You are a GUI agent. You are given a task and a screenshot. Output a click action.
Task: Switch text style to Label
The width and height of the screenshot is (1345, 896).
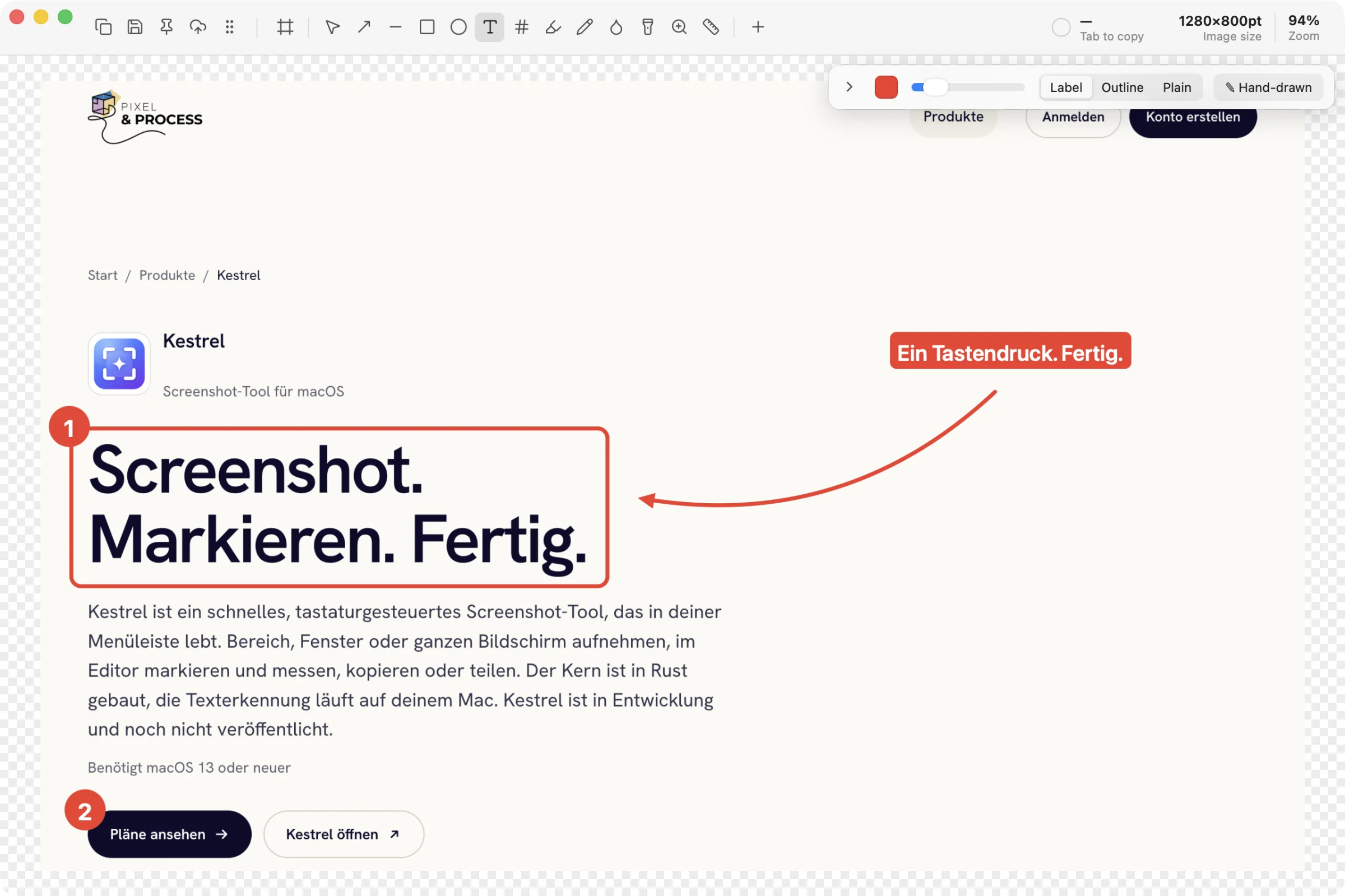tap(1065, 87)
